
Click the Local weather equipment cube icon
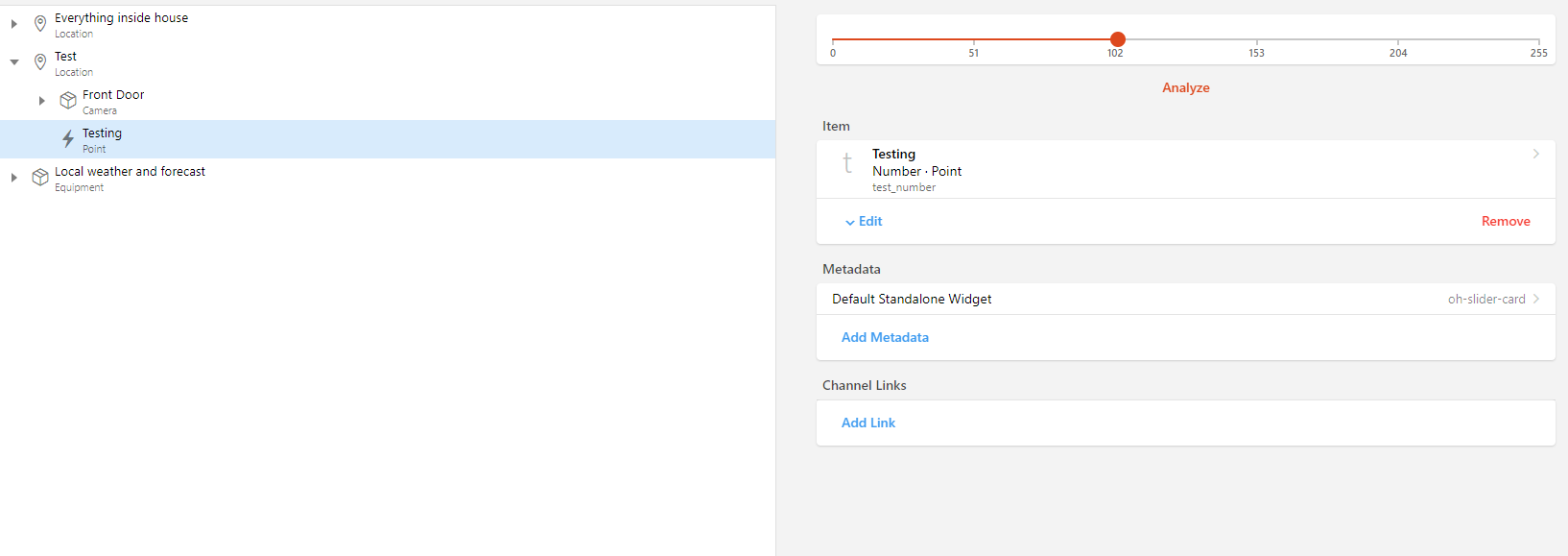[40, 178]
